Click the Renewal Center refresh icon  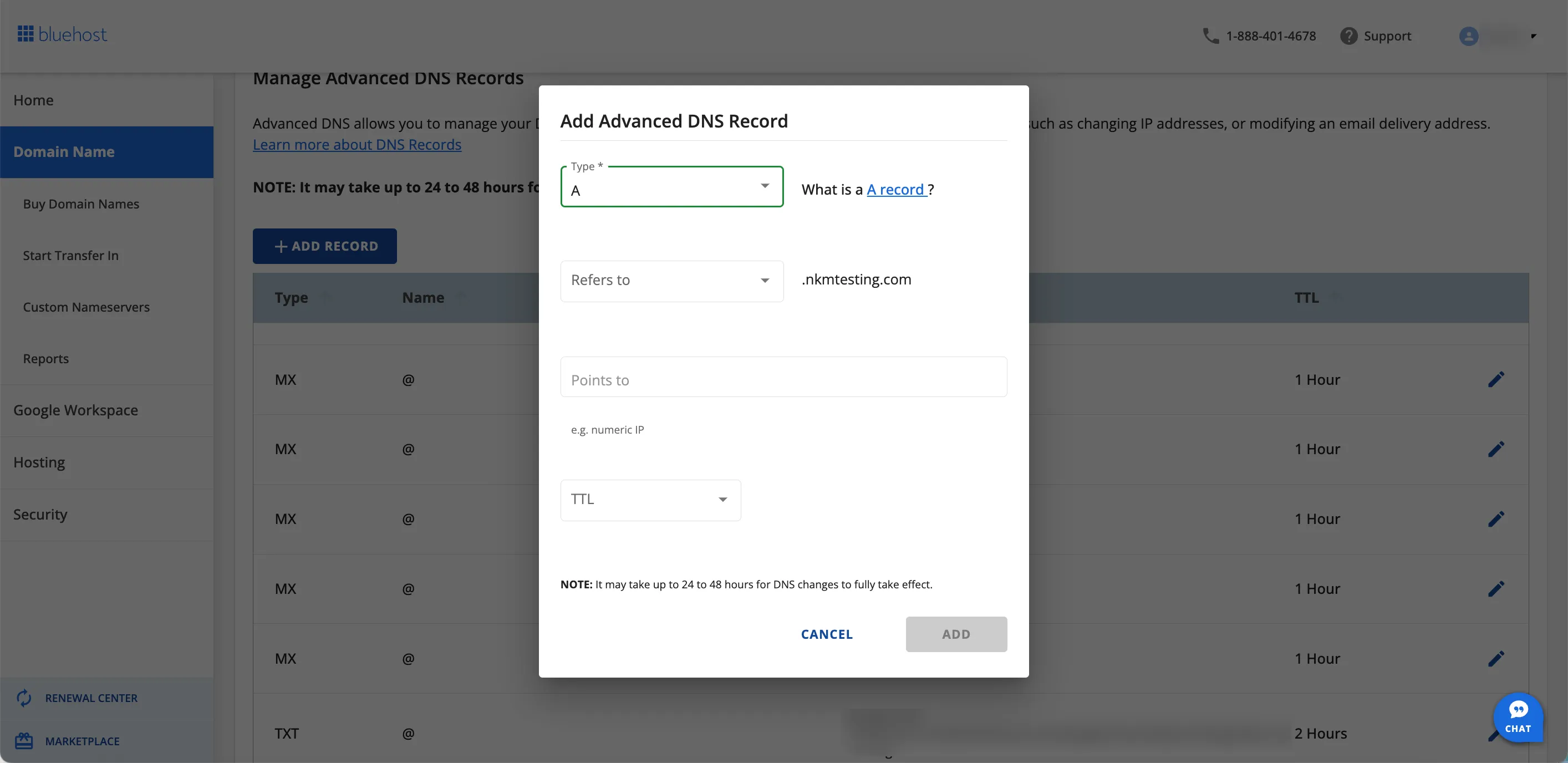tap(24, 698)
